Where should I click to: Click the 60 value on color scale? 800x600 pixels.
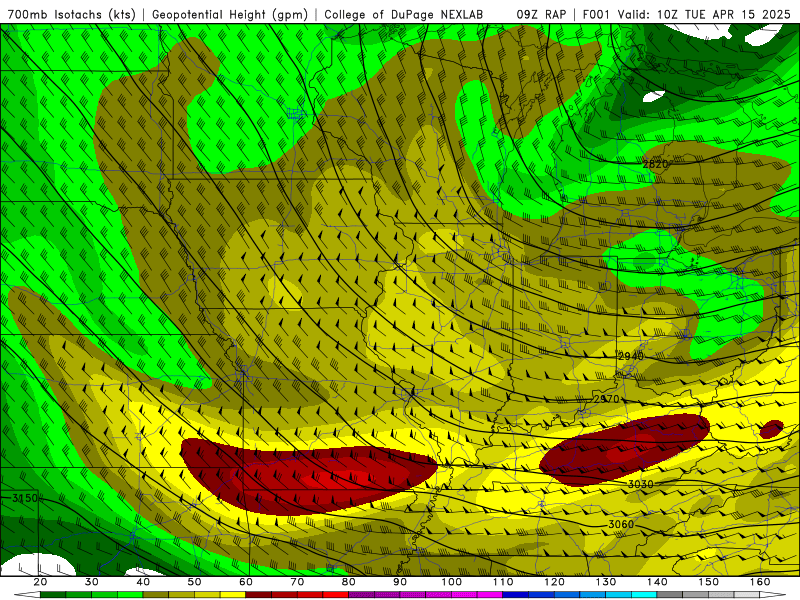pos(246,582)
